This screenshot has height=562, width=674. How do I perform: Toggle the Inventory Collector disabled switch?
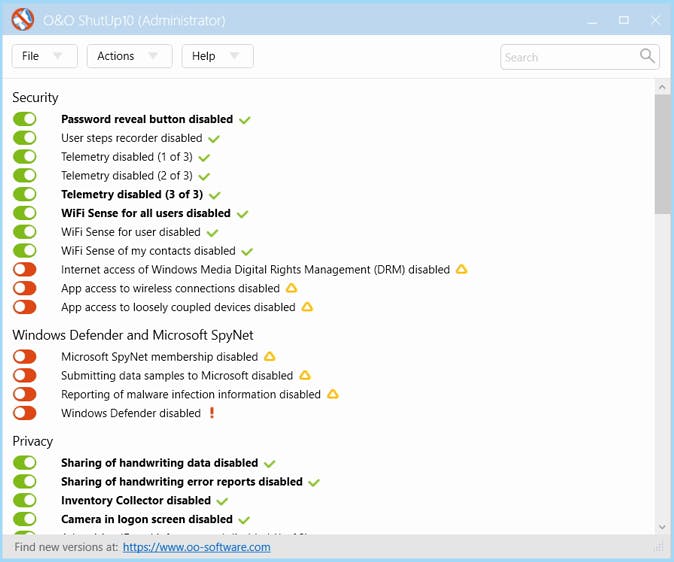pos(25,500)
